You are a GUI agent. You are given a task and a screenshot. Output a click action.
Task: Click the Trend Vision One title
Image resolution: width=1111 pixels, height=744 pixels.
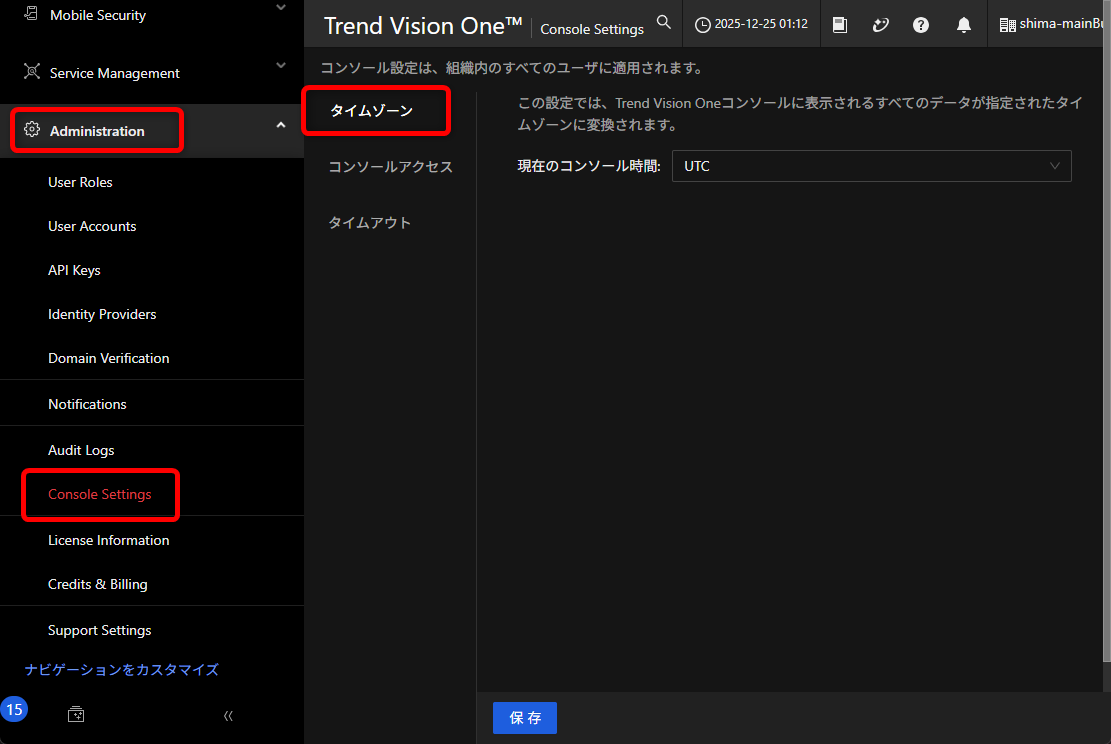(x=423, y=26)
